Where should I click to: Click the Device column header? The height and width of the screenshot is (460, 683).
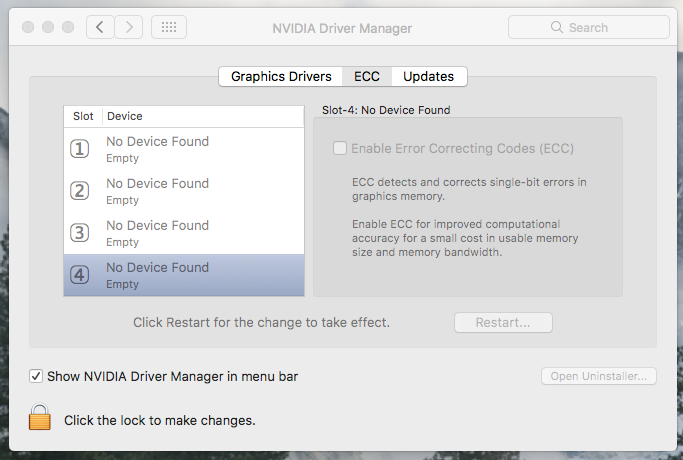pos(200,116)
